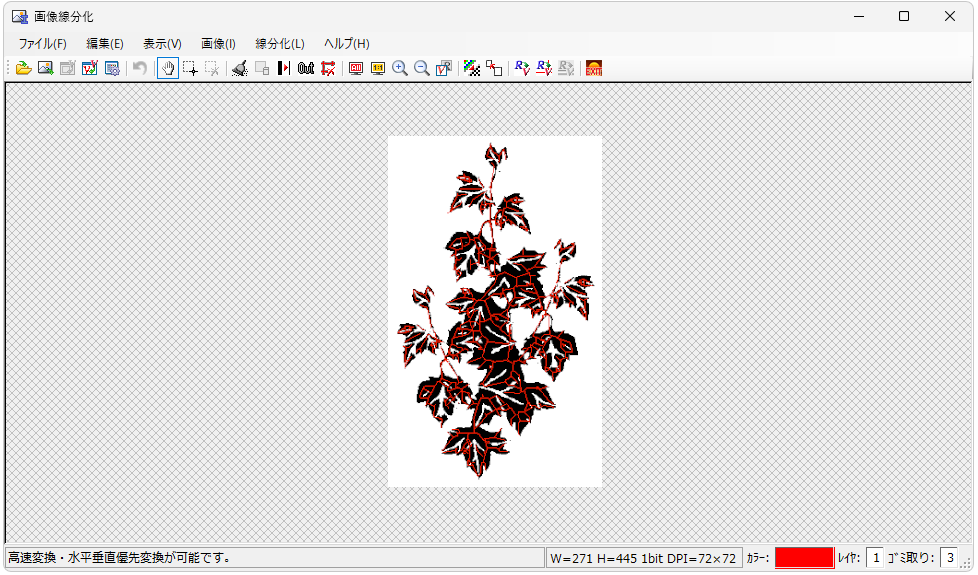Click the red crop trim icon

click(x=328, y=68)
